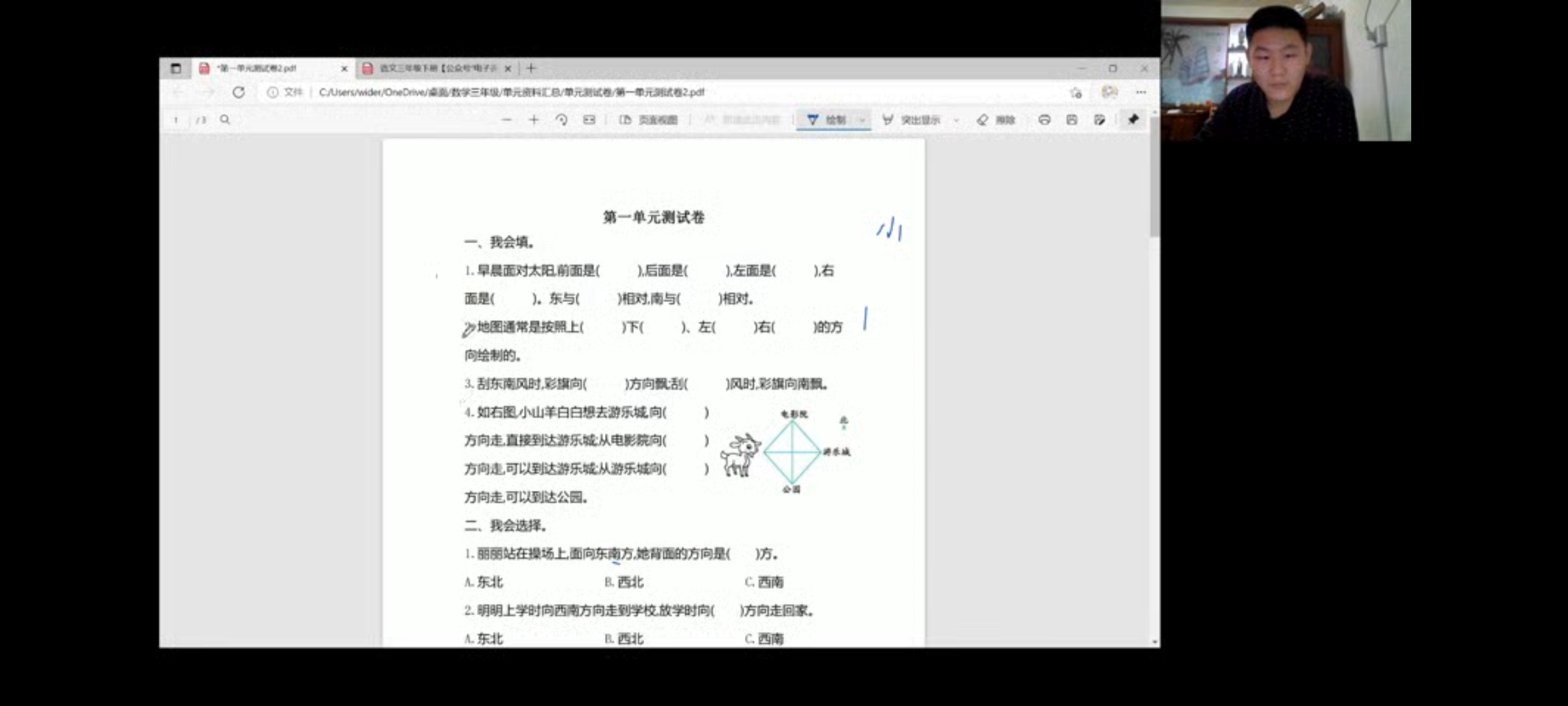
Task: Add this page to favorites
Action: [1076, 93]
